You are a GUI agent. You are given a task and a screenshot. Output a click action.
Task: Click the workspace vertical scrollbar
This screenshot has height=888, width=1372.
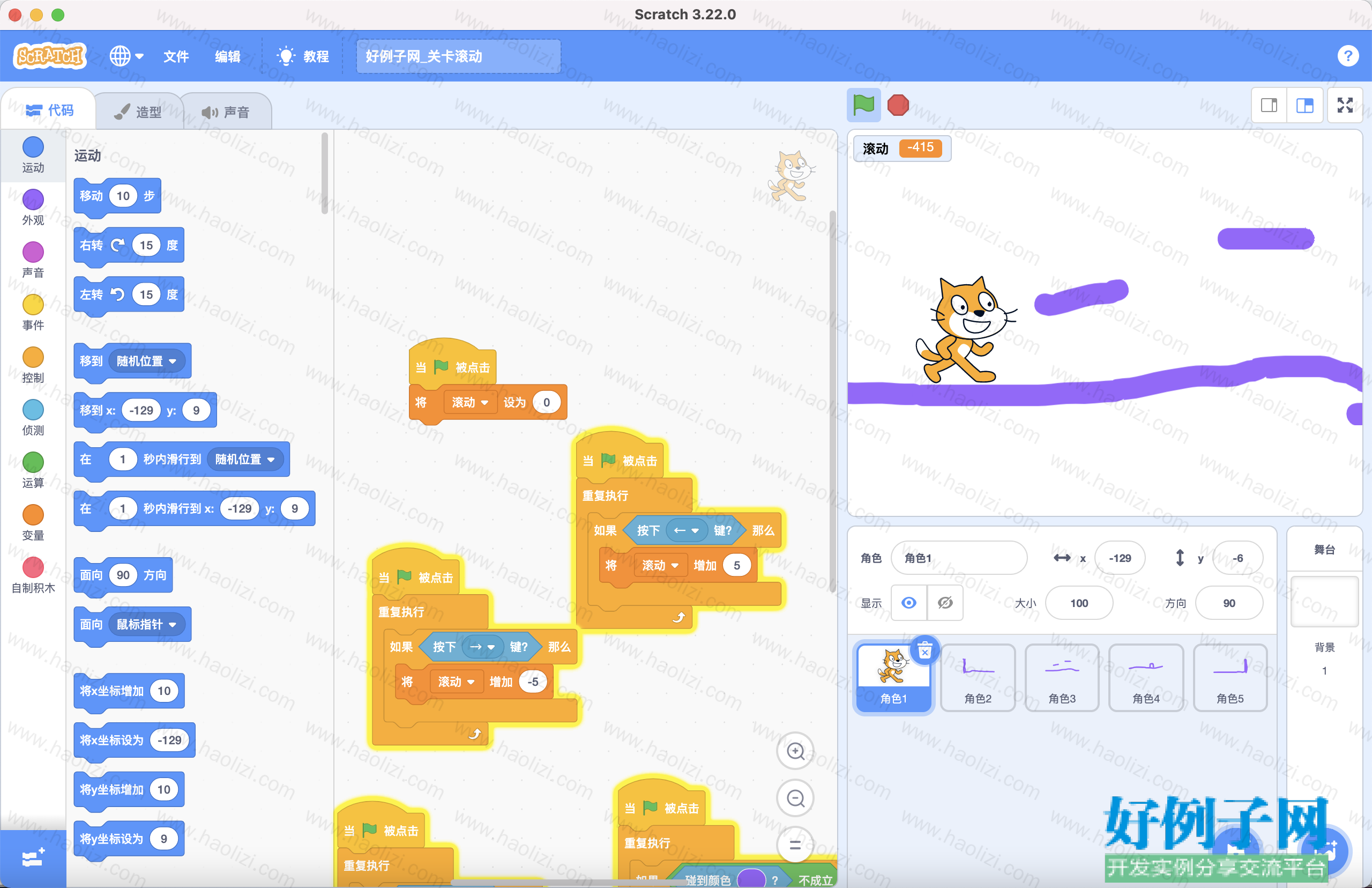pos(832,401)
